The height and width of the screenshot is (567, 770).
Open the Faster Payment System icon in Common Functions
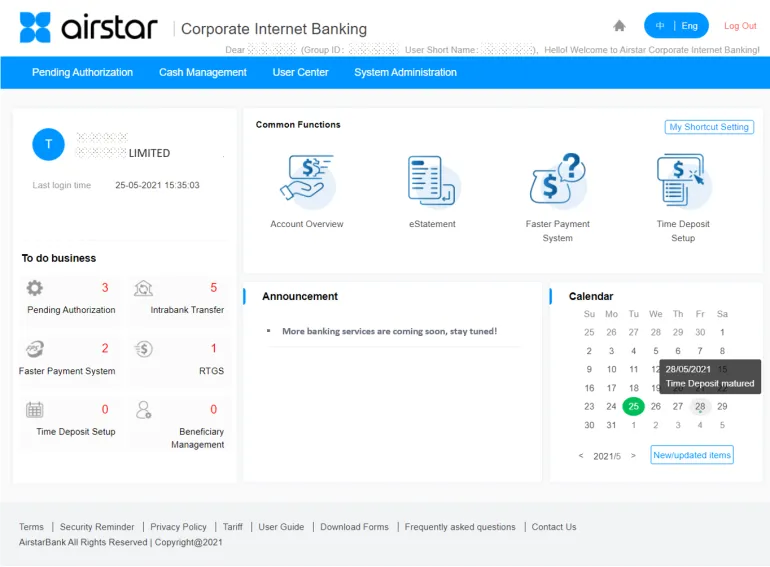tap(558, 180)
